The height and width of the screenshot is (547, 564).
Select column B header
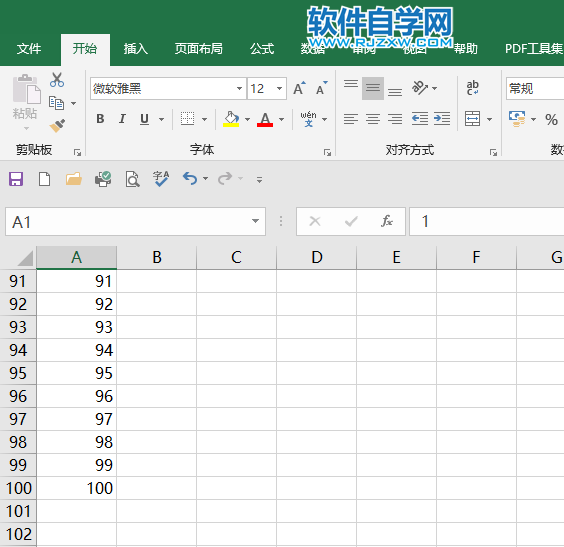click(157, 257)
